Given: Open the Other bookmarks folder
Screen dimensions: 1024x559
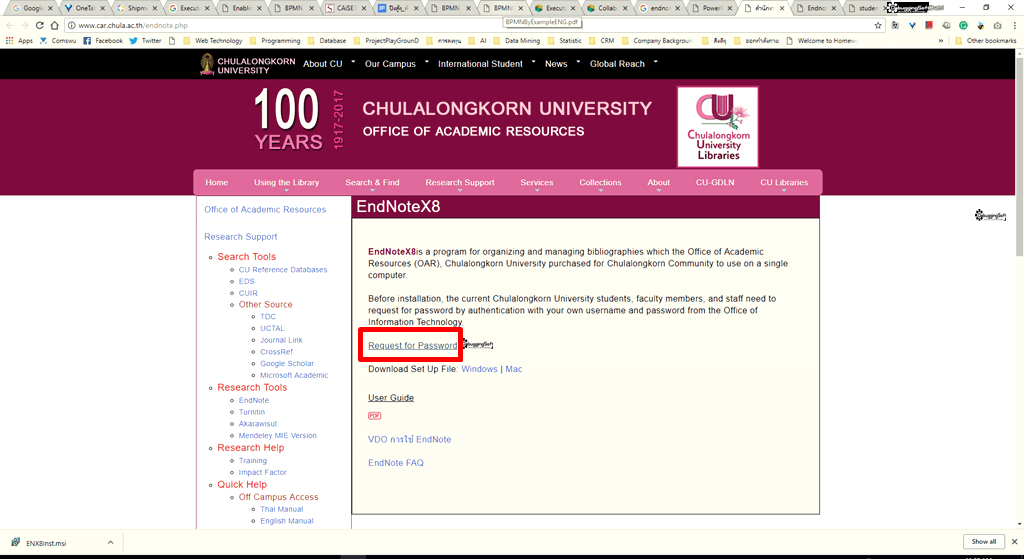Looking at the screenshot, I should pyautogui.click(x=985, y=40).
